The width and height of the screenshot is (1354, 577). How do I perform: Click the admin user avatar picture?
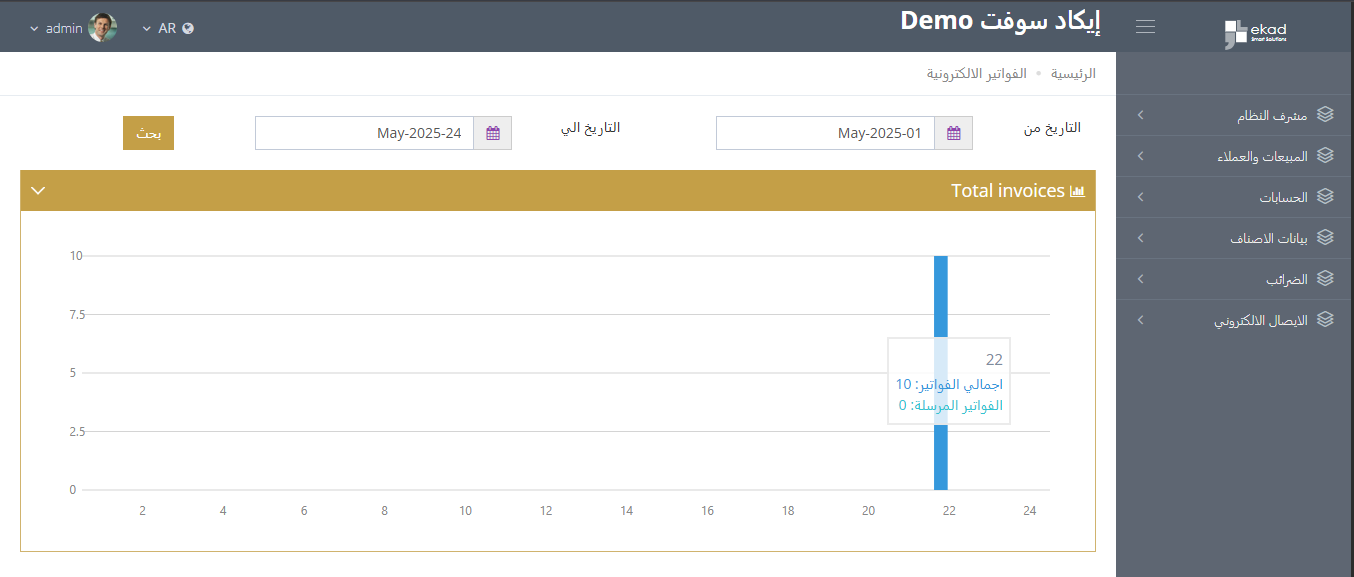click(102, 28)
